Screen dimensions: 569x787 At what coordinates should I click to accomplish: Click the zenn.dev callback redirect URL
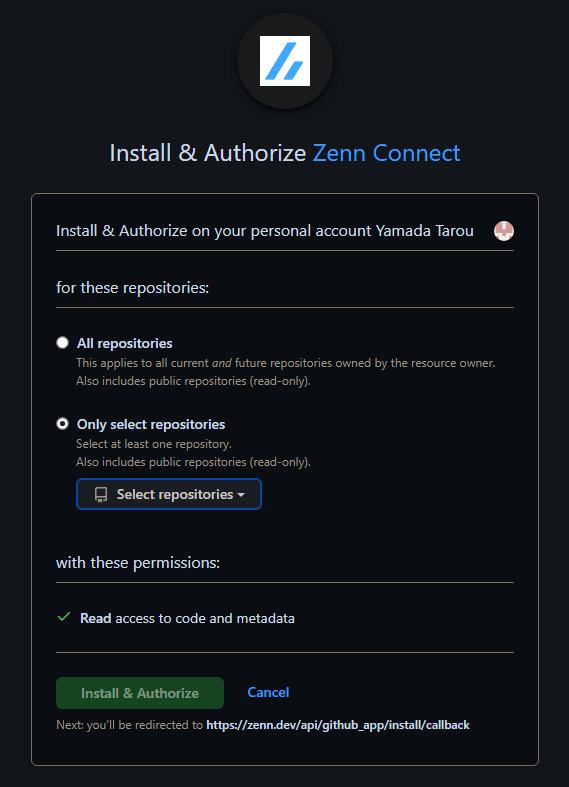coord(338,725)
